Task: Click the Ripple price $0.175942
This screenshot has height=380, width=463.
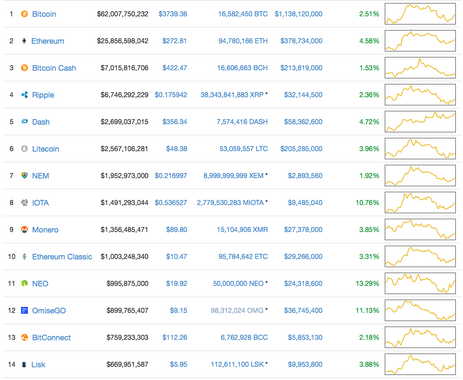Action: (x=171, y=95)
